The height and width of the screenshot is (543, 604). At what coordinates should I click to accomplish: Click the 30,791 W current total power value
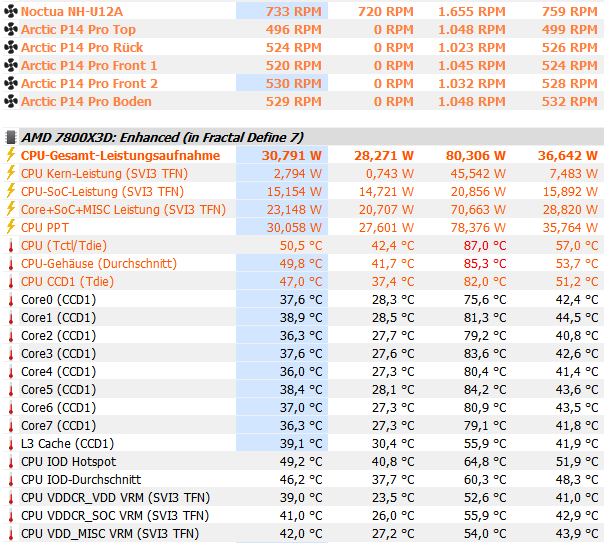click(292, 156)
